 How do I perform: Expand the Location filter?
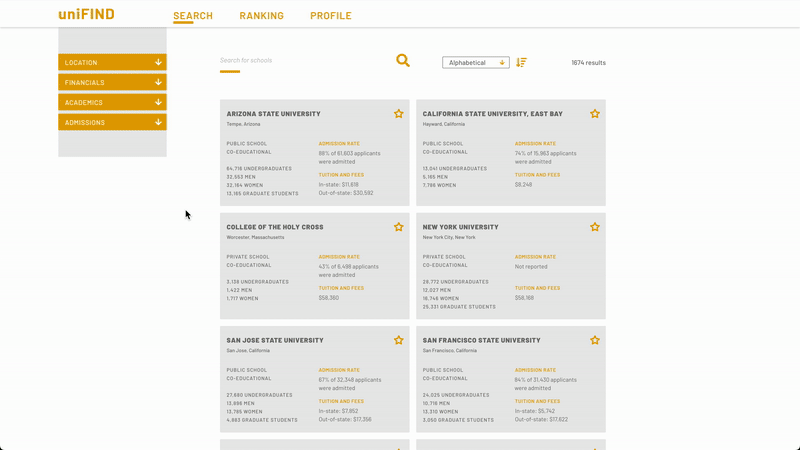click(112, 62)
